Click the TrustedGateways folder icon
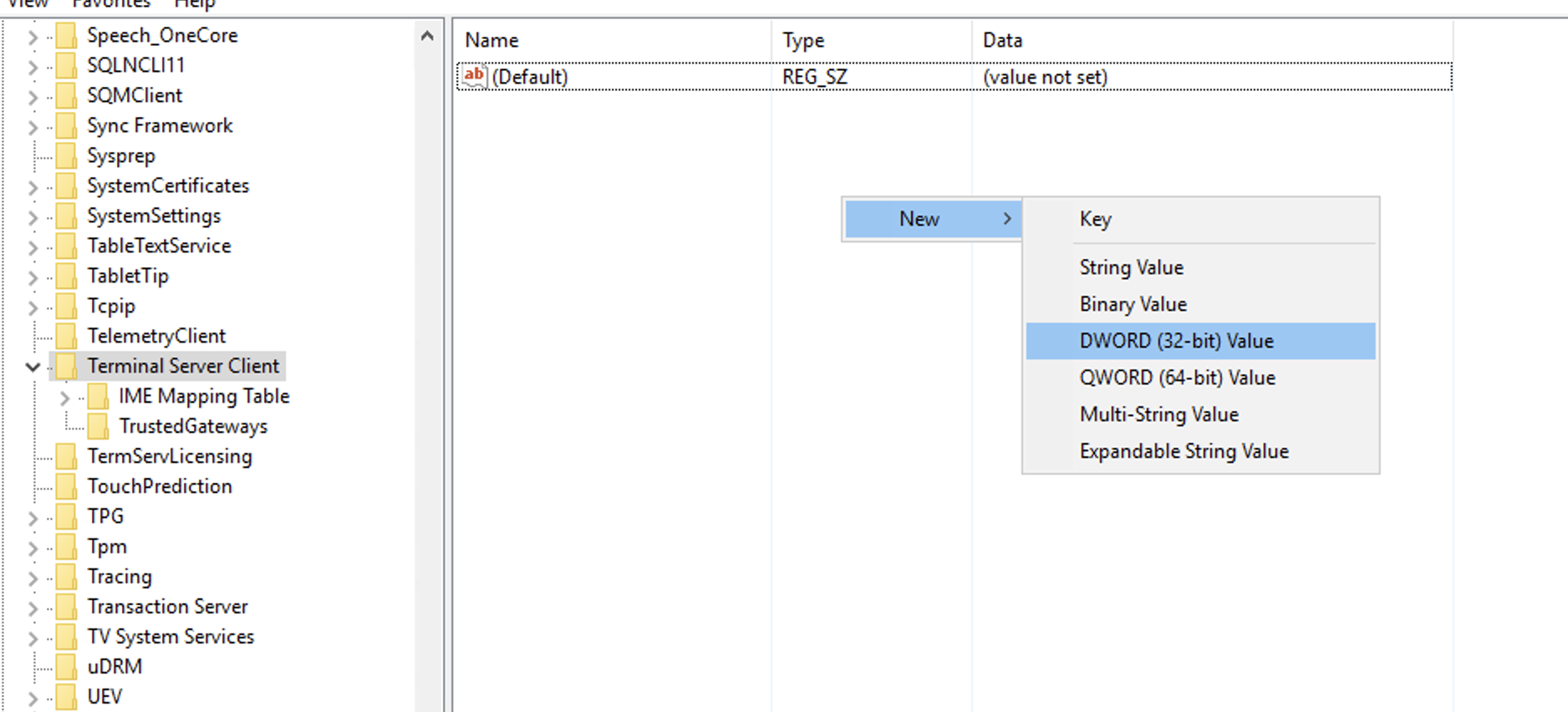 98,426
